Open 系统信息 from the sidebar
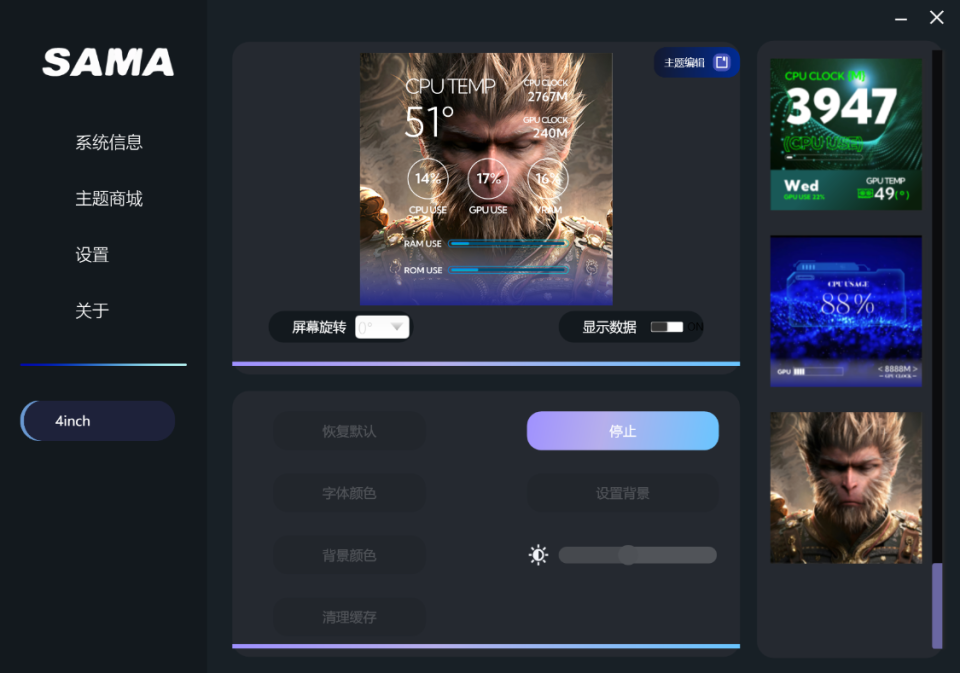 pos(107,142)
